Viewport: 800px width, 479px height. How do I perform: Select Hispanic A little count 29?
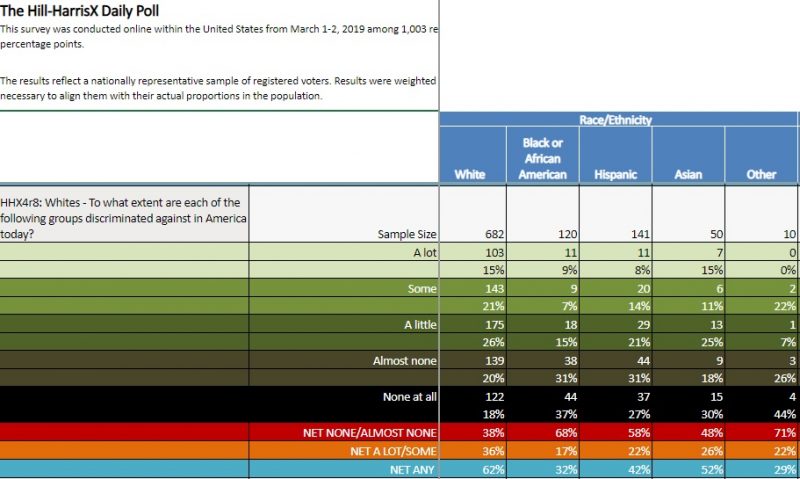[x=643, y=324]
